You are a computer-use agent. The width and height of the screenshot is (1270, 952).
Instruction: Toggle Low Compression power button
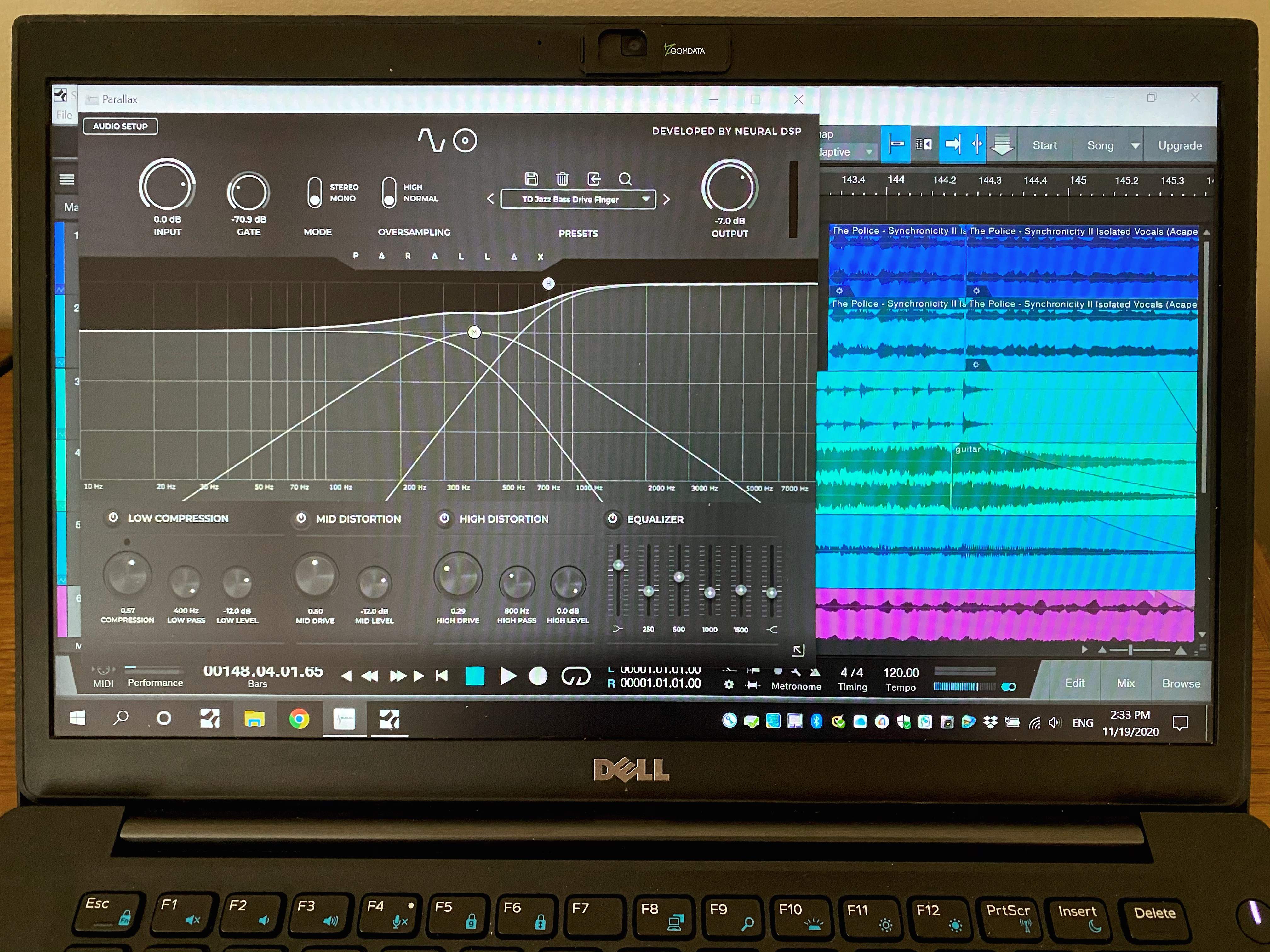click(114, 517)
